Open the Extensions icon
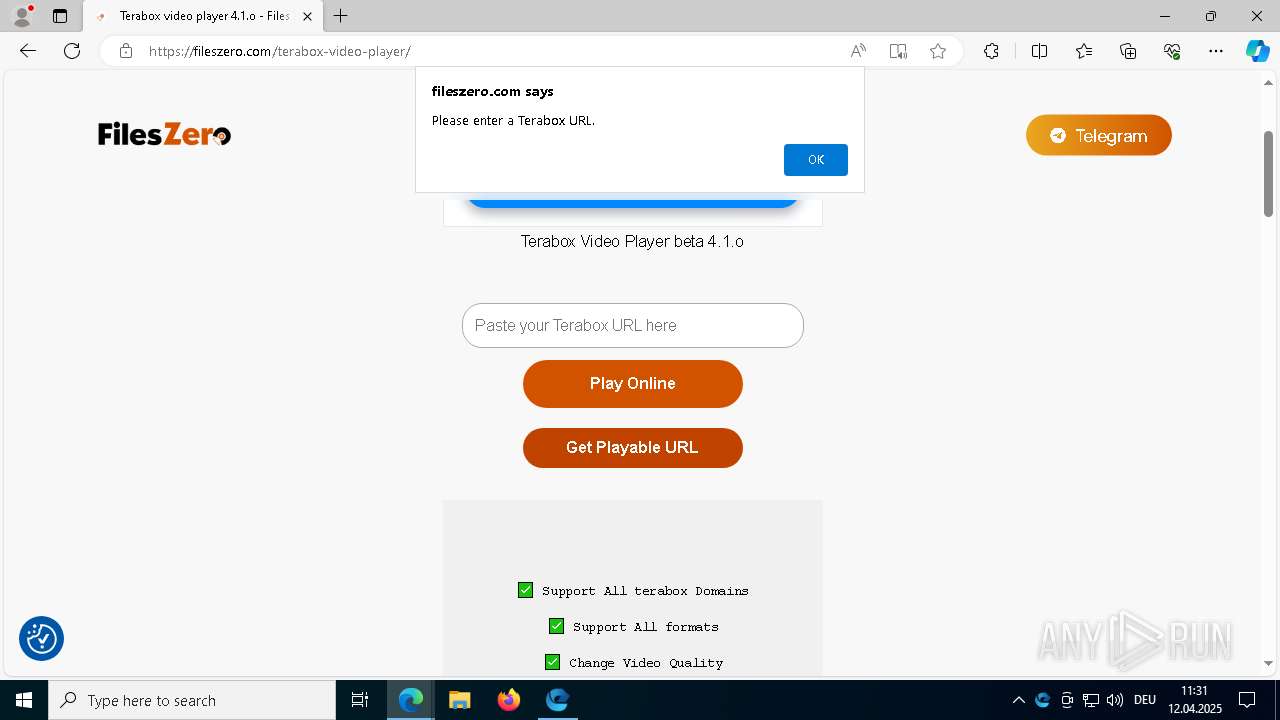The height and width of the screenshot is (720, 1280). tap(991, 51)
